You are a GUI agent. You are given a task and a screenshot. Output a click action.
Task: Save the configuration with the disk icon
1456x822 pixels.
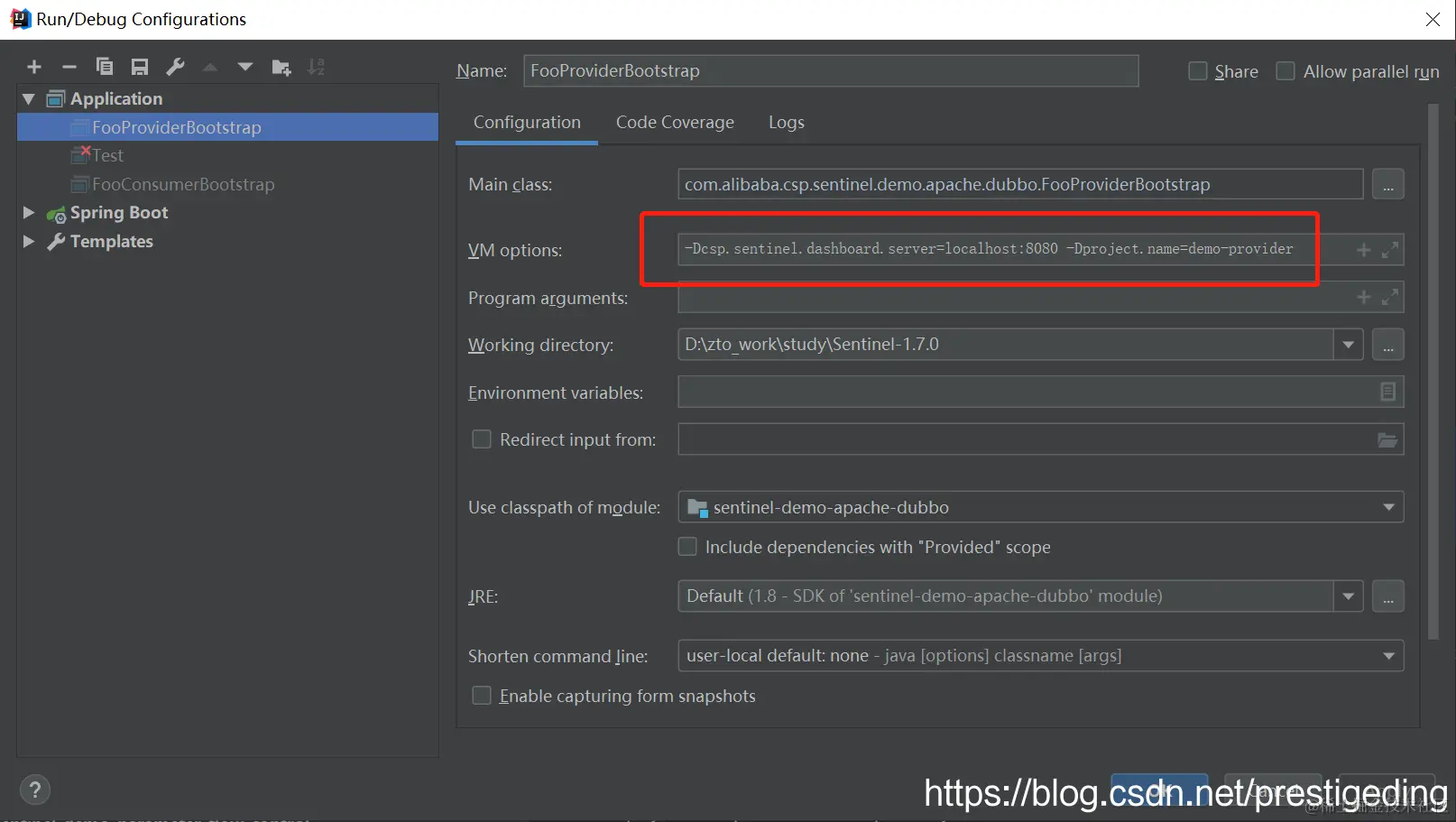(140, 67)
